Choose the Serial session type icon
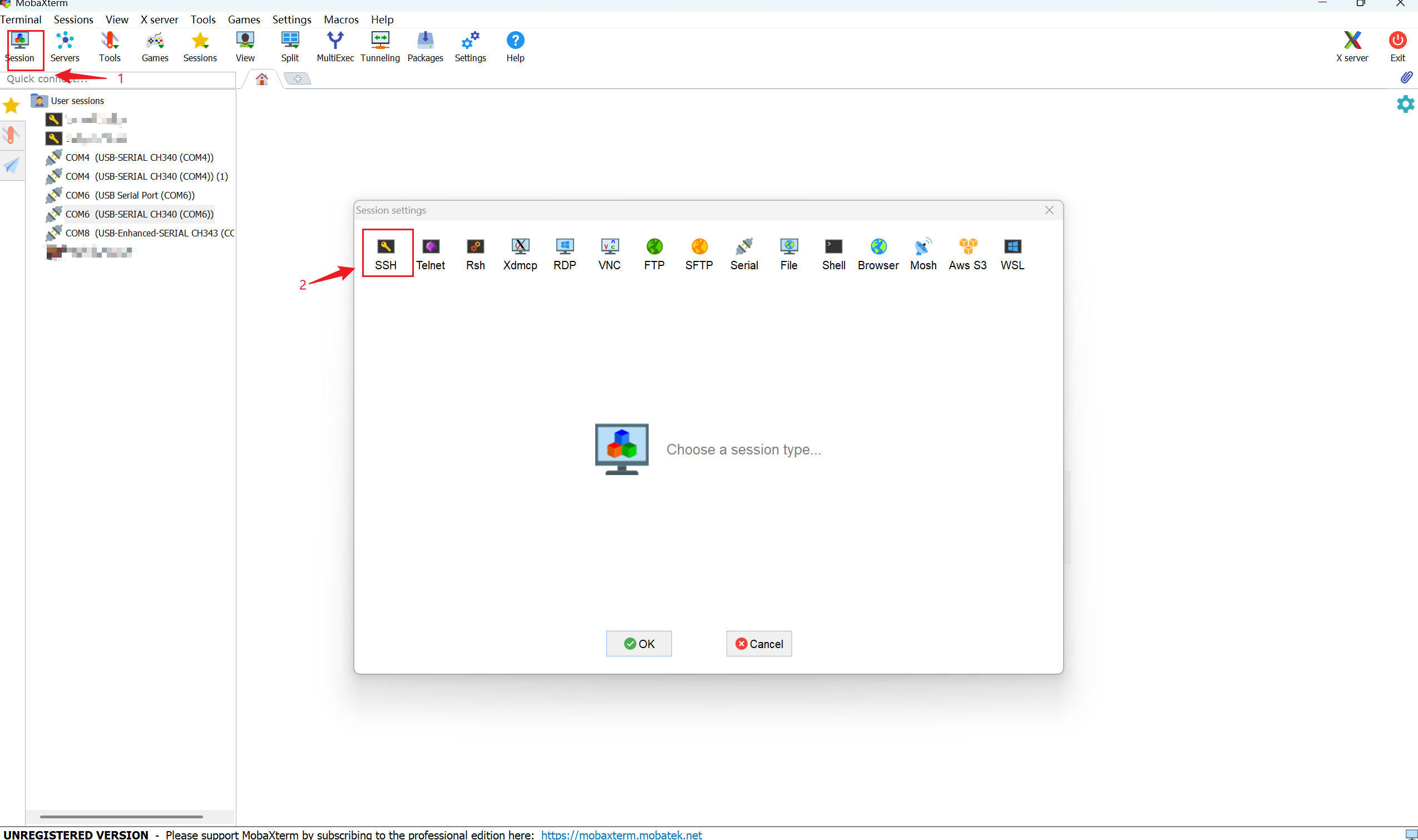The image size is (1418, 840). (x=743, y=253)
